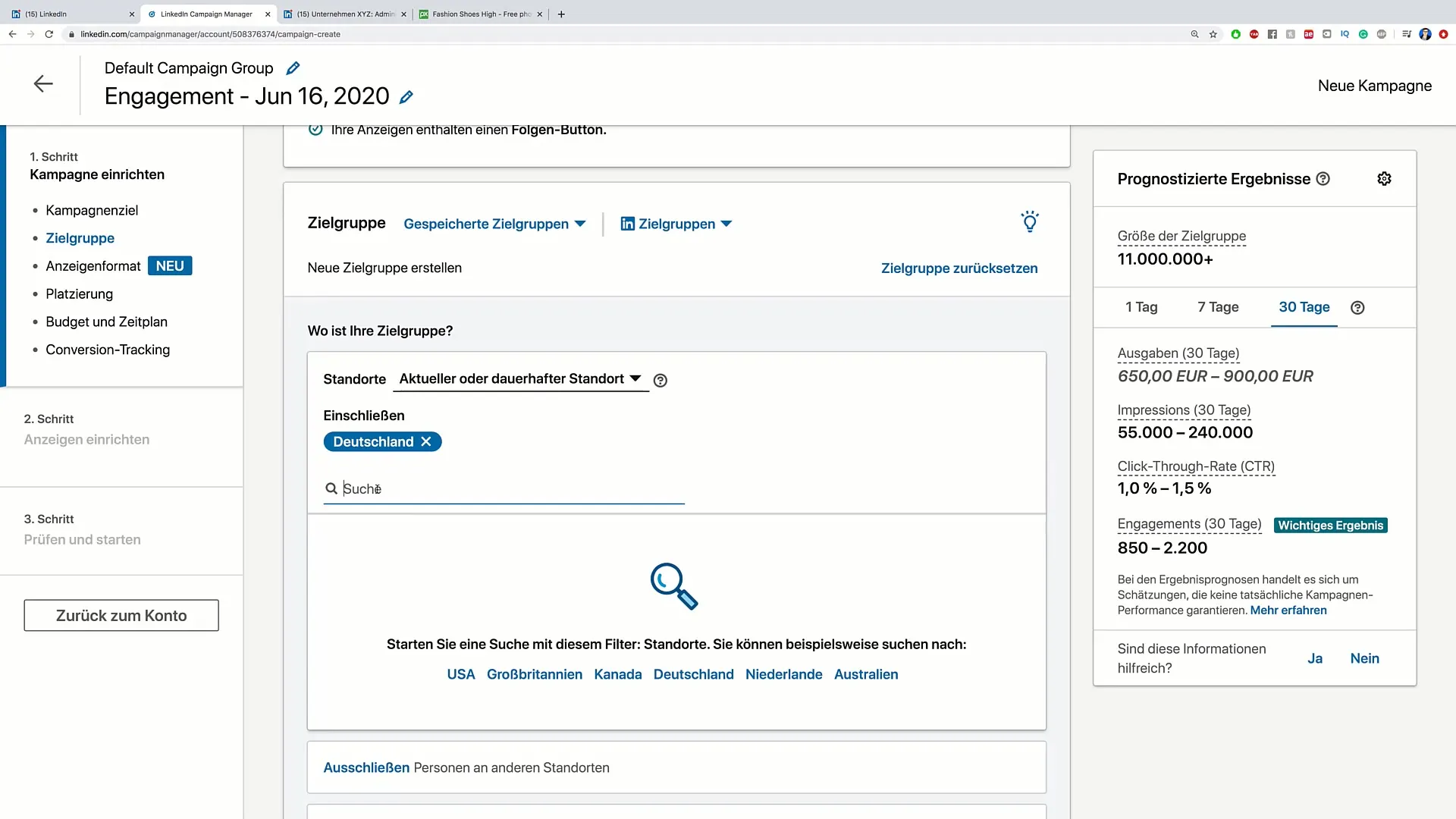Choose Niederlande location suggestion
Viewport: 1456px width, 819px height.
pos(783,674)
